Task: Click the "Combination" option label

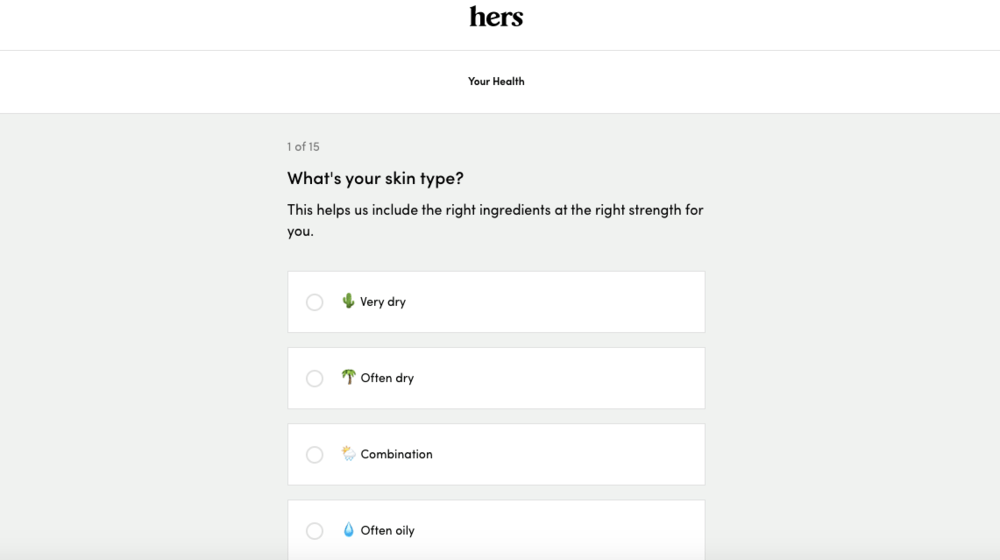Action: pyautogui.click(x=396, y=454)
